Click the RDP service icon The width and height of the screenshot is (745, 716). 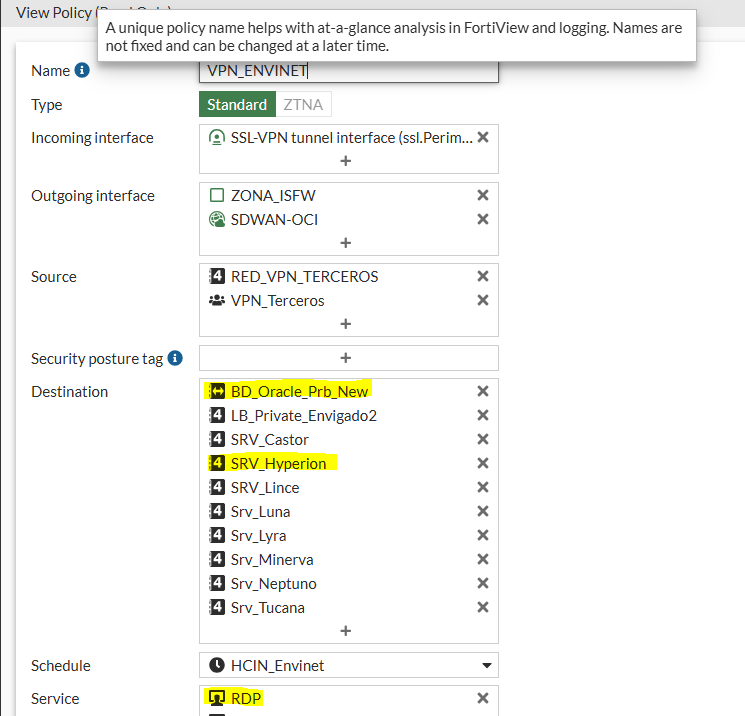coord(217,698)
